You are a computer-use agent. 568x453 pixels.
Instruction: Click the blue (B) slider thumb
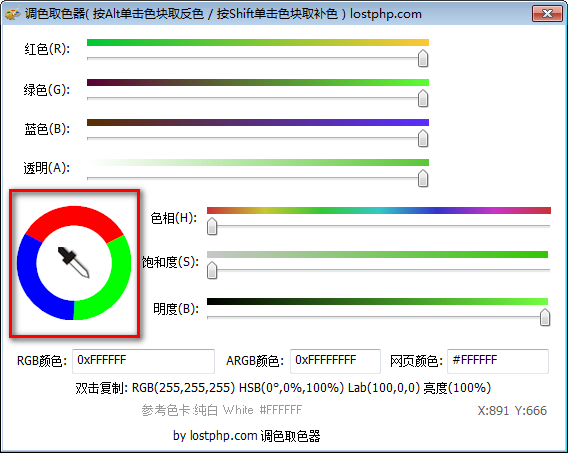(x=423, y=138)
